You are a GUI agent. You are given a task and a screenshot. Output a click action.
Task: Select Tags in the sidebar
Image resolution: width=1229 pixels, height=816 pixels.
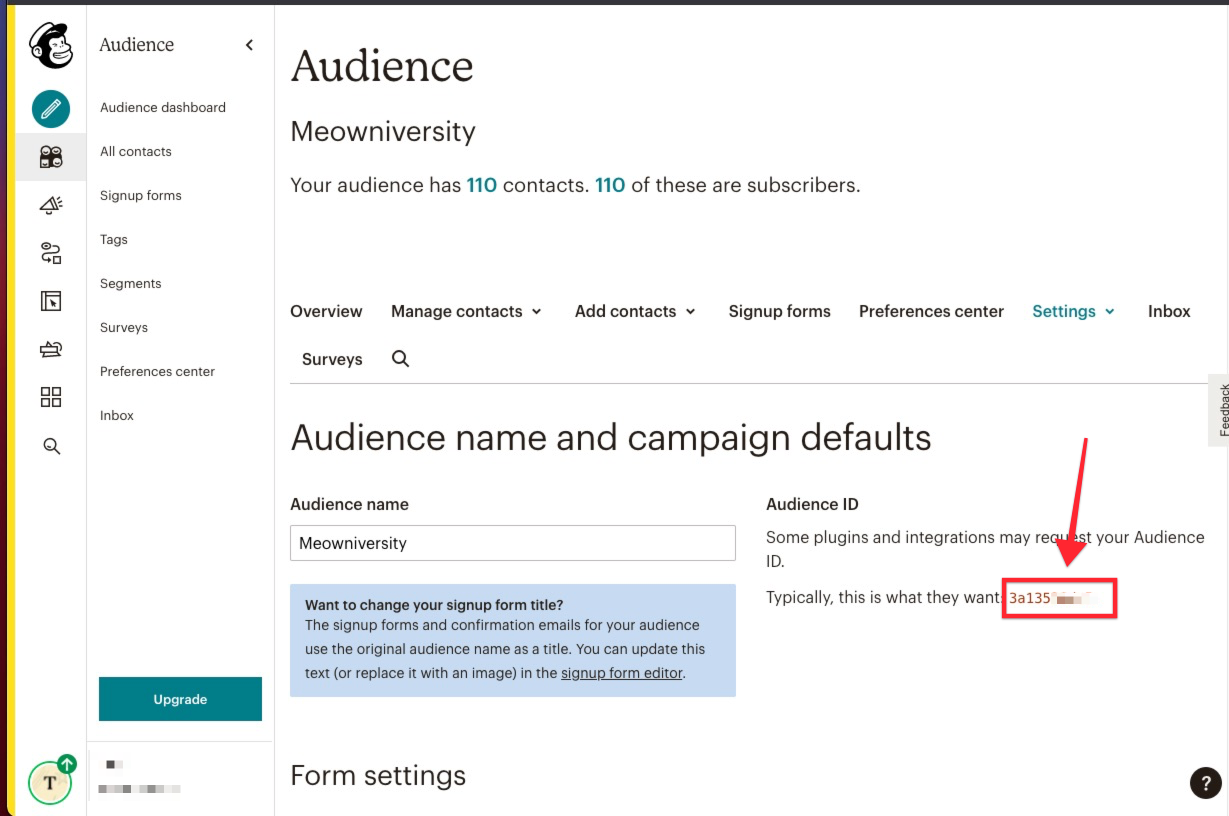click(x=114, y=239)
